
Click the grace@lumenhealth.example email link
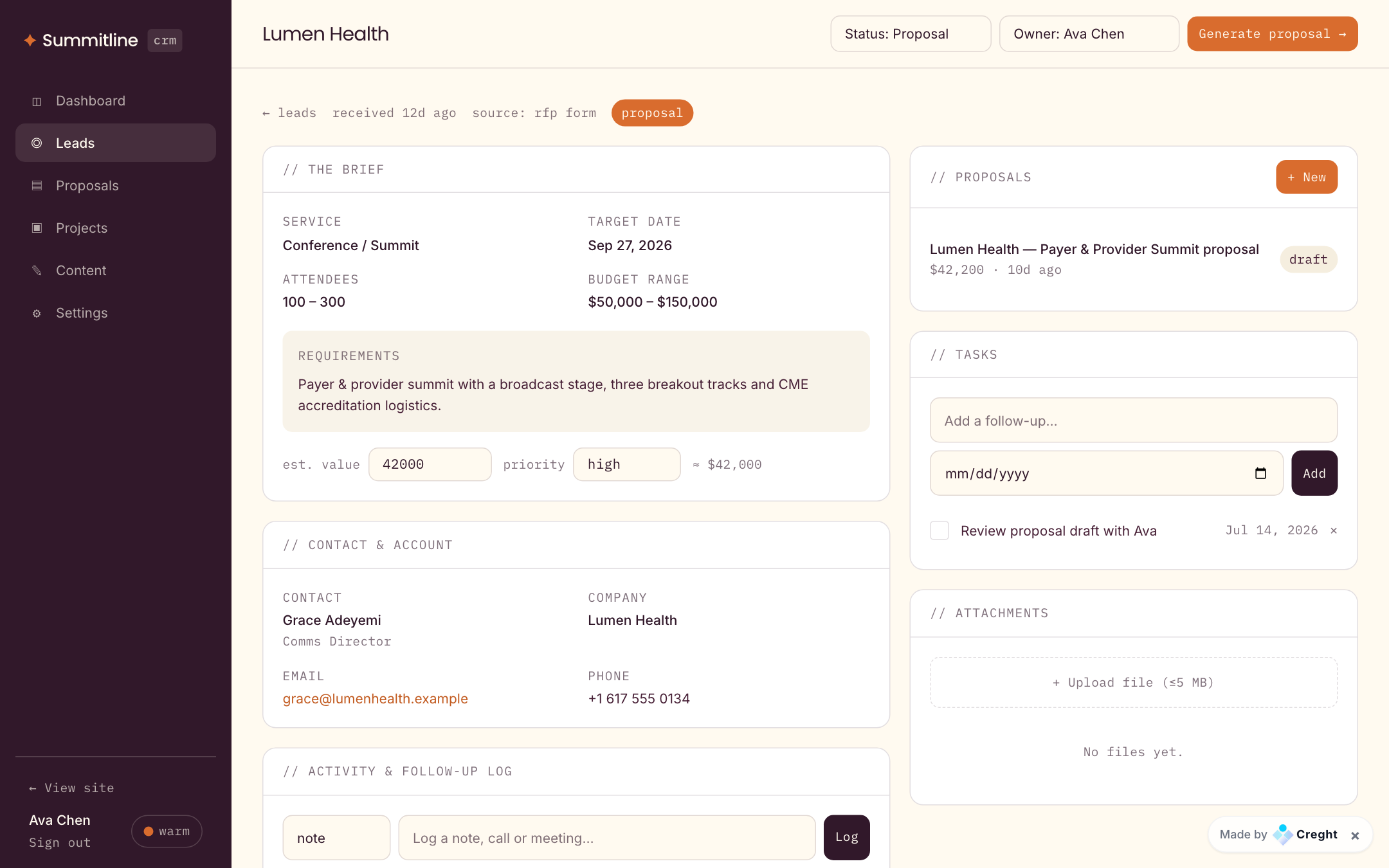point(376,699)
